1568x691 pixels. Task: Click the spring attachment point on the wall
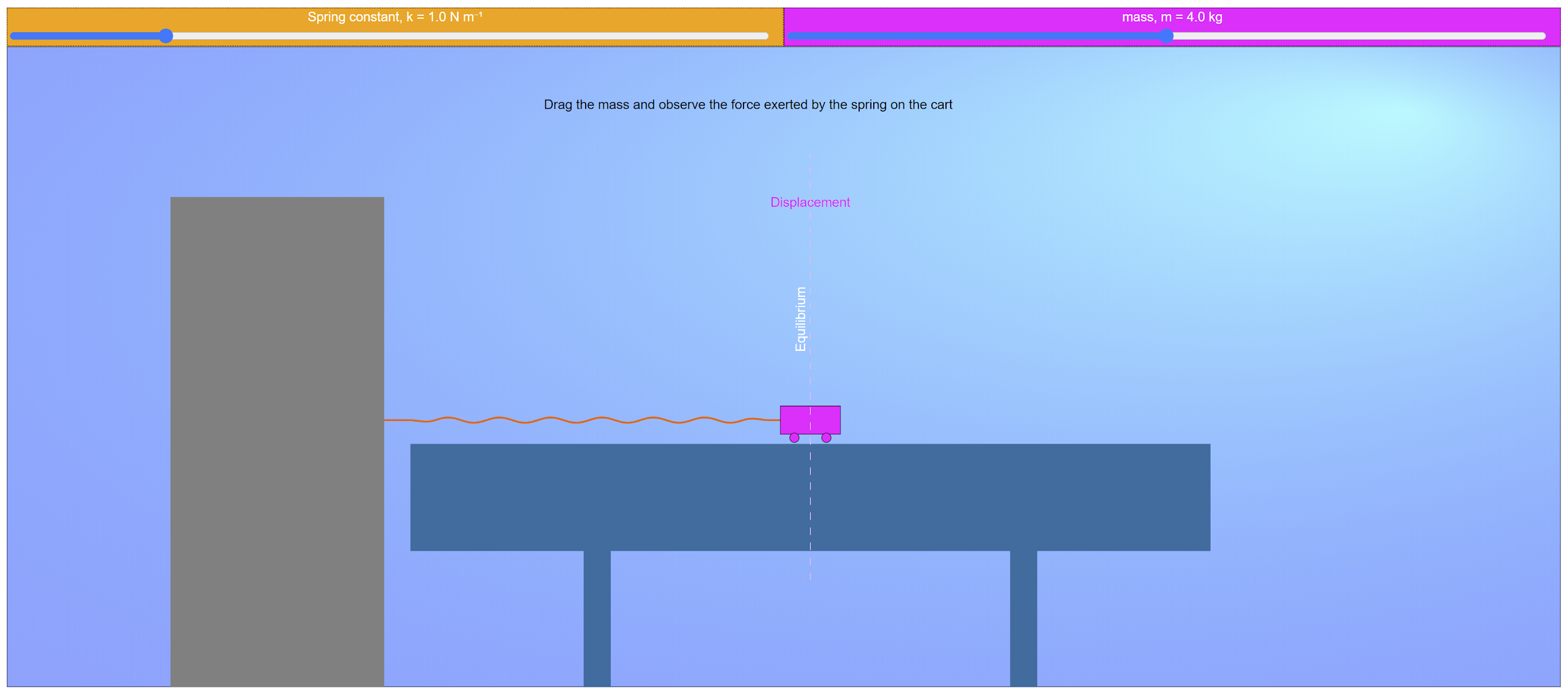click(386, 420)
